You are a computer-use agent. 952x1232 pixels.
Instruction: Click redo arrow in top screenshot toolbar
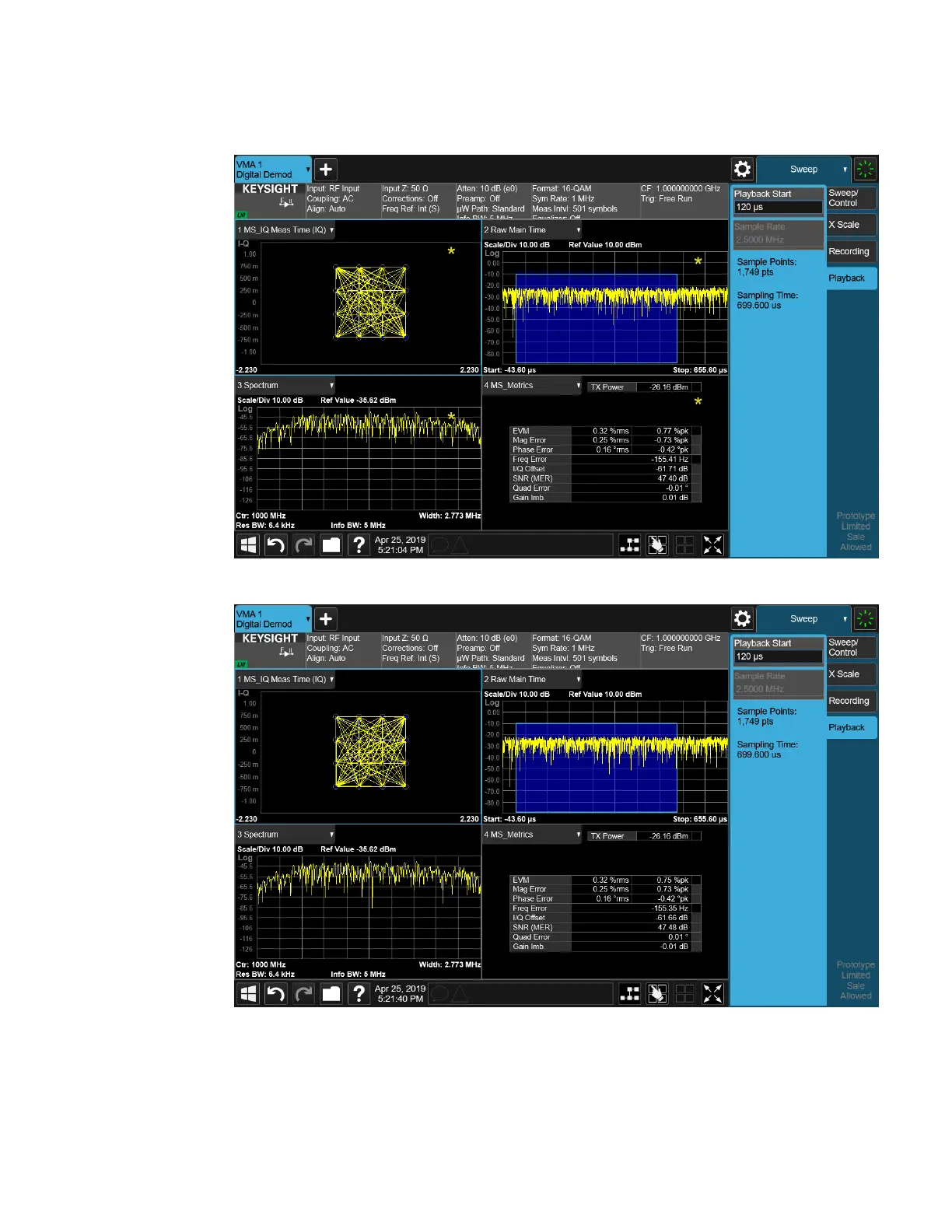[304, 544]
